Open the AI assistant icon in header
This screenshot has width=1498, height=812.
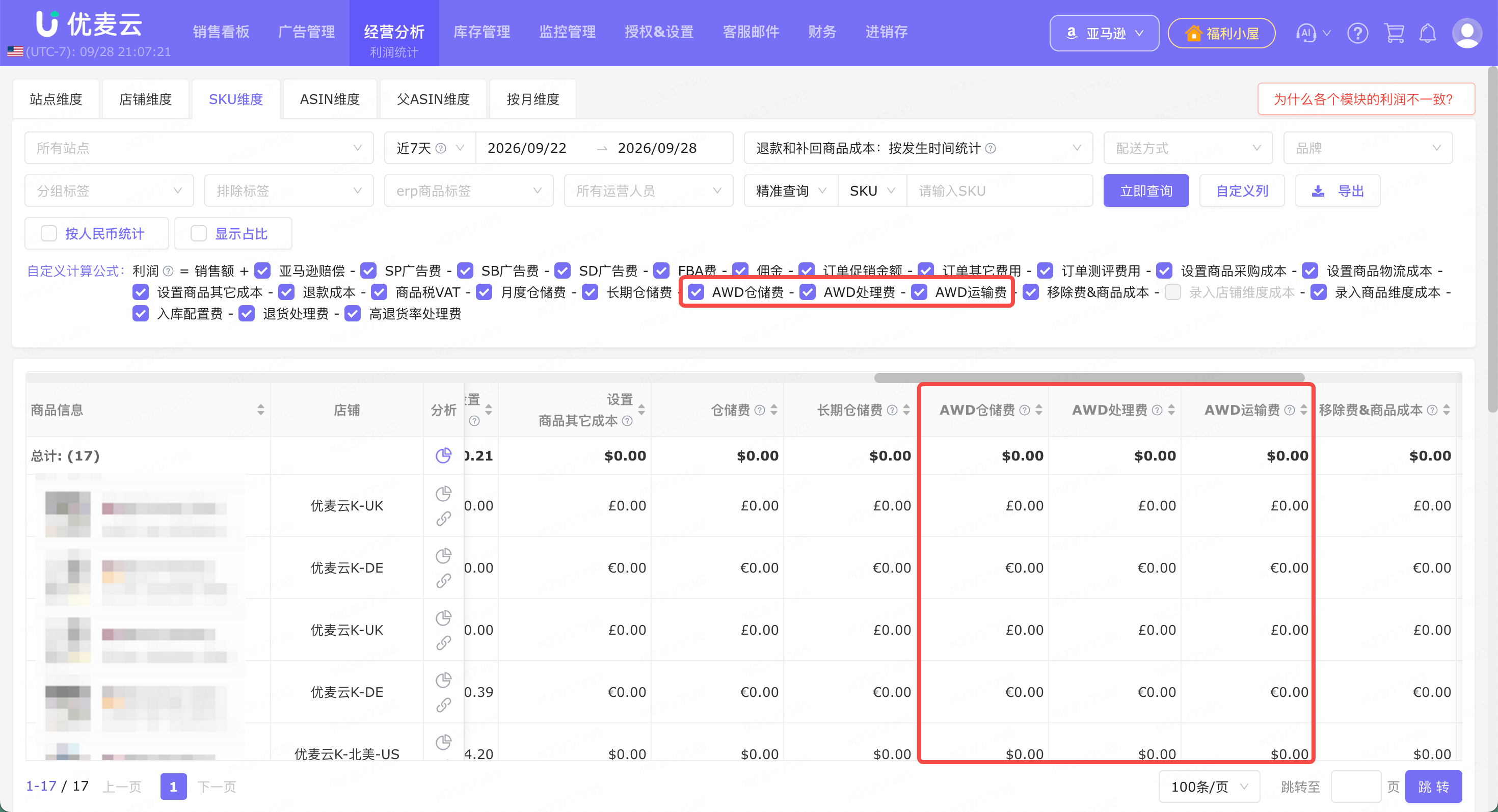click(x=1305, y=33)
